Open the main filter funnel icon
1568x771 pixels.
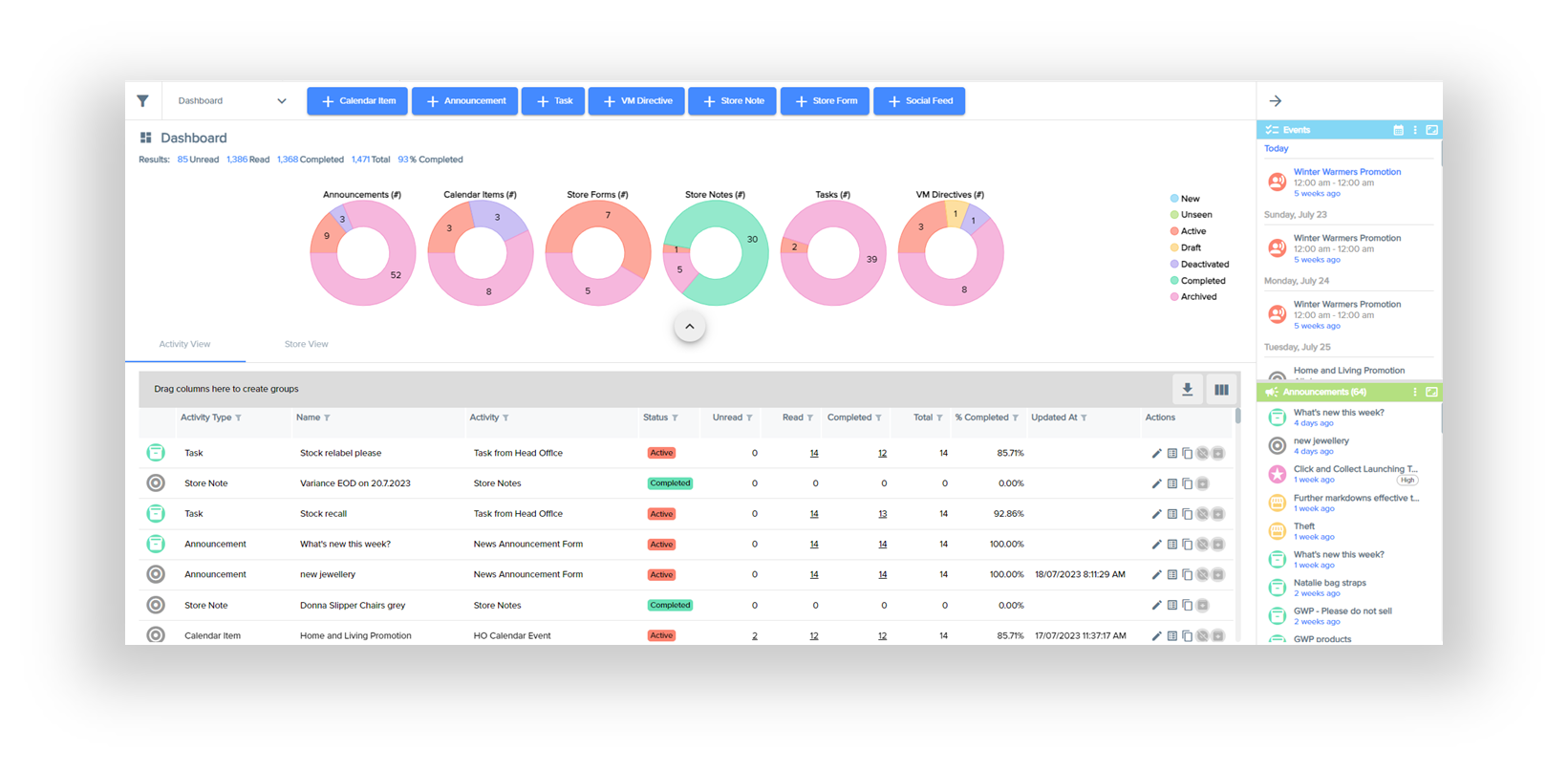pyautogui.click(x=142, y=101)
